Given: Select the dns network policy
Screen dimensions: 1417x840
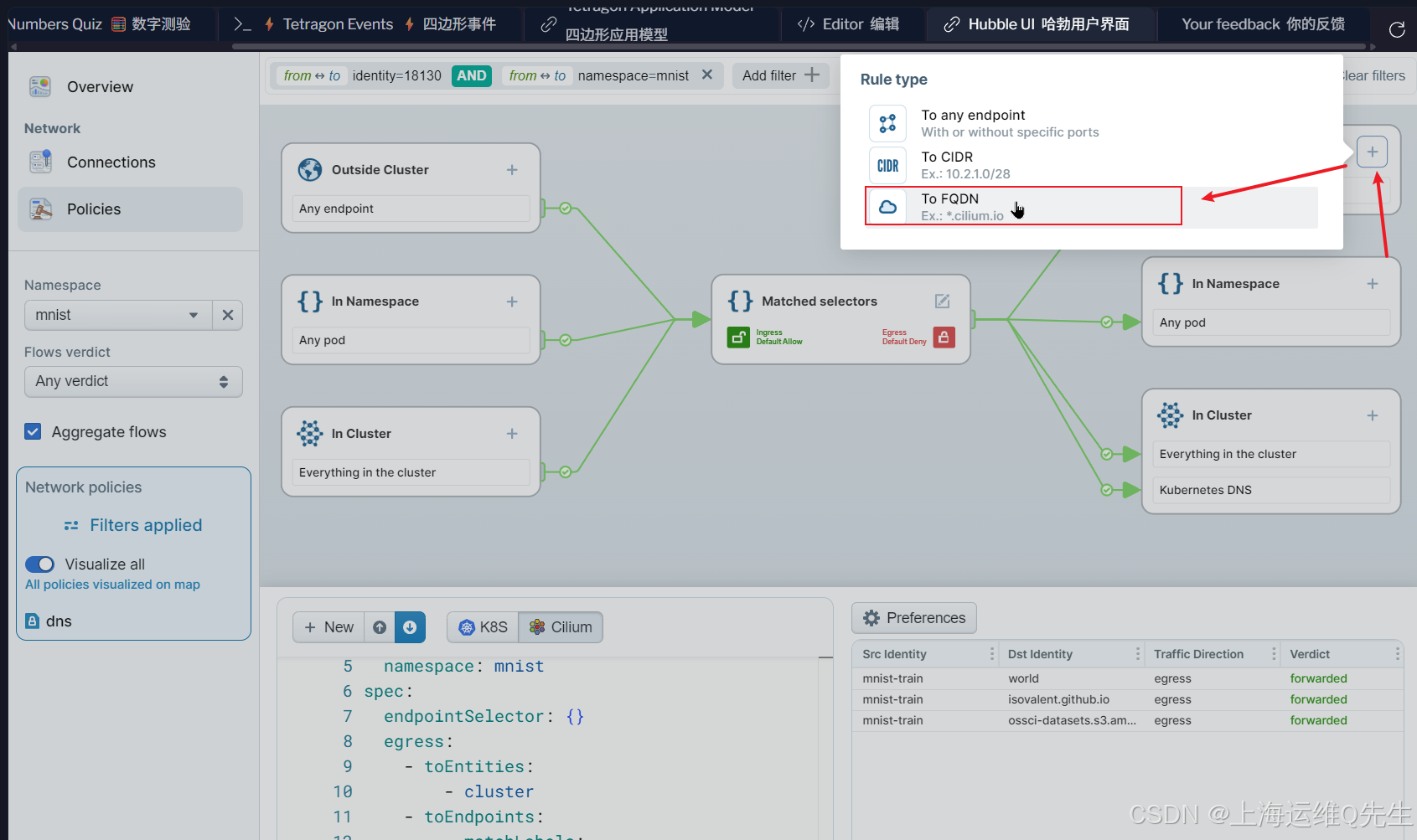Looking at the screenshot, I should click(49, 621).
